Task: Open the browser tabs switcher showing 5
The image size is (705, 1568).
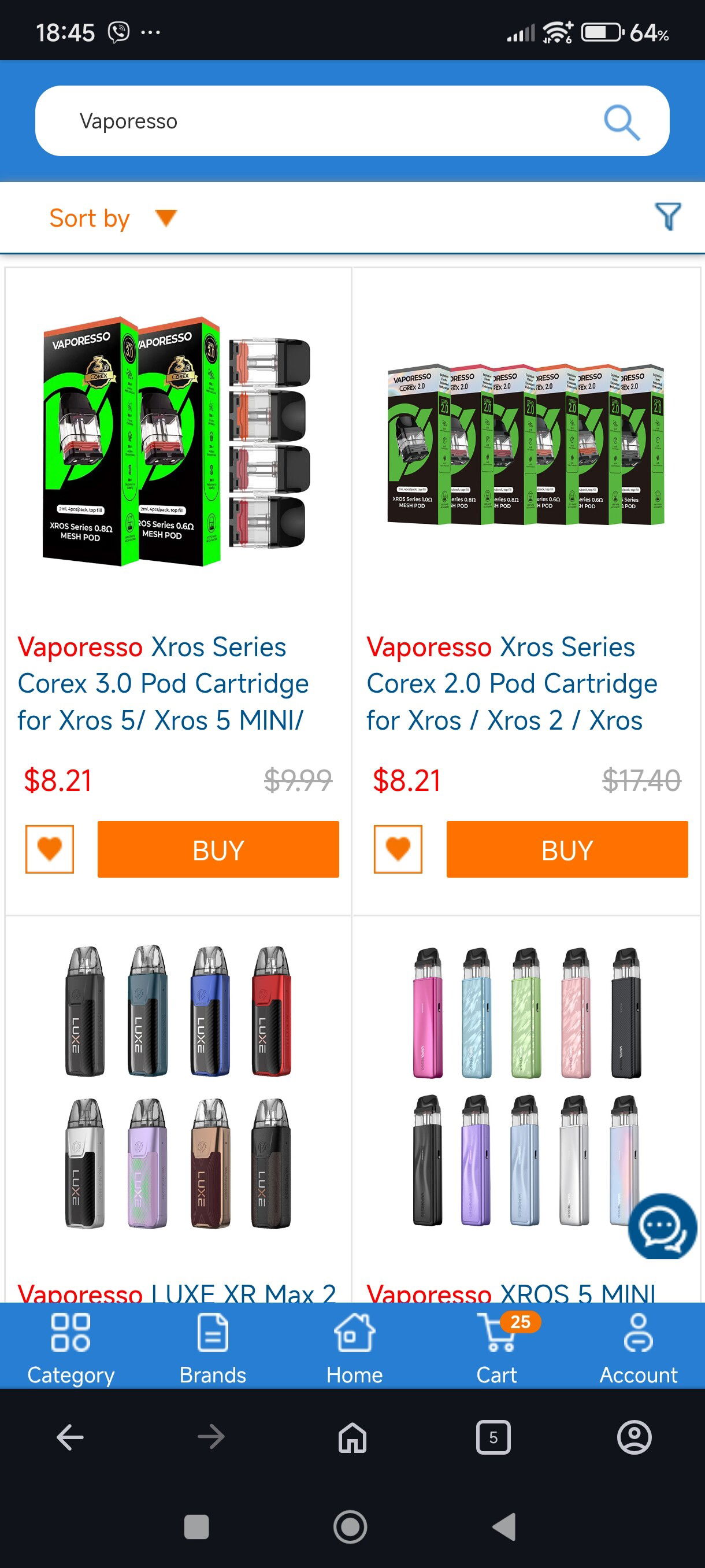Action: 493,1437
